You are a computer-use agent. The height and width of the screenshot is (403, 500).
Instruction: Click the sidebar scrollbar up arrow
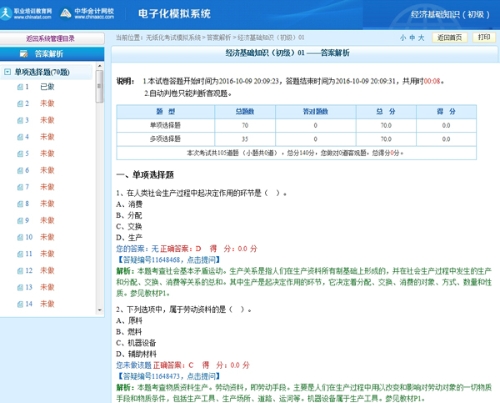pos(99,66)
